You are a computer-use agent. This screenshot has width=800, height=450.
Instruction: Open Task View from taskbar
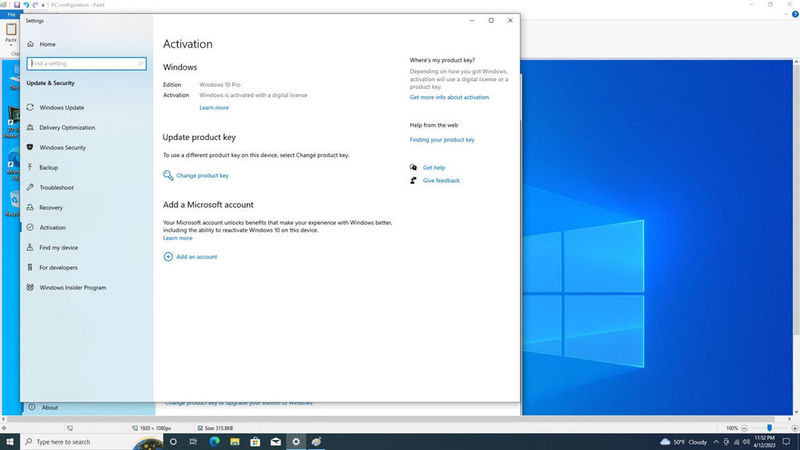coord(193,442)
